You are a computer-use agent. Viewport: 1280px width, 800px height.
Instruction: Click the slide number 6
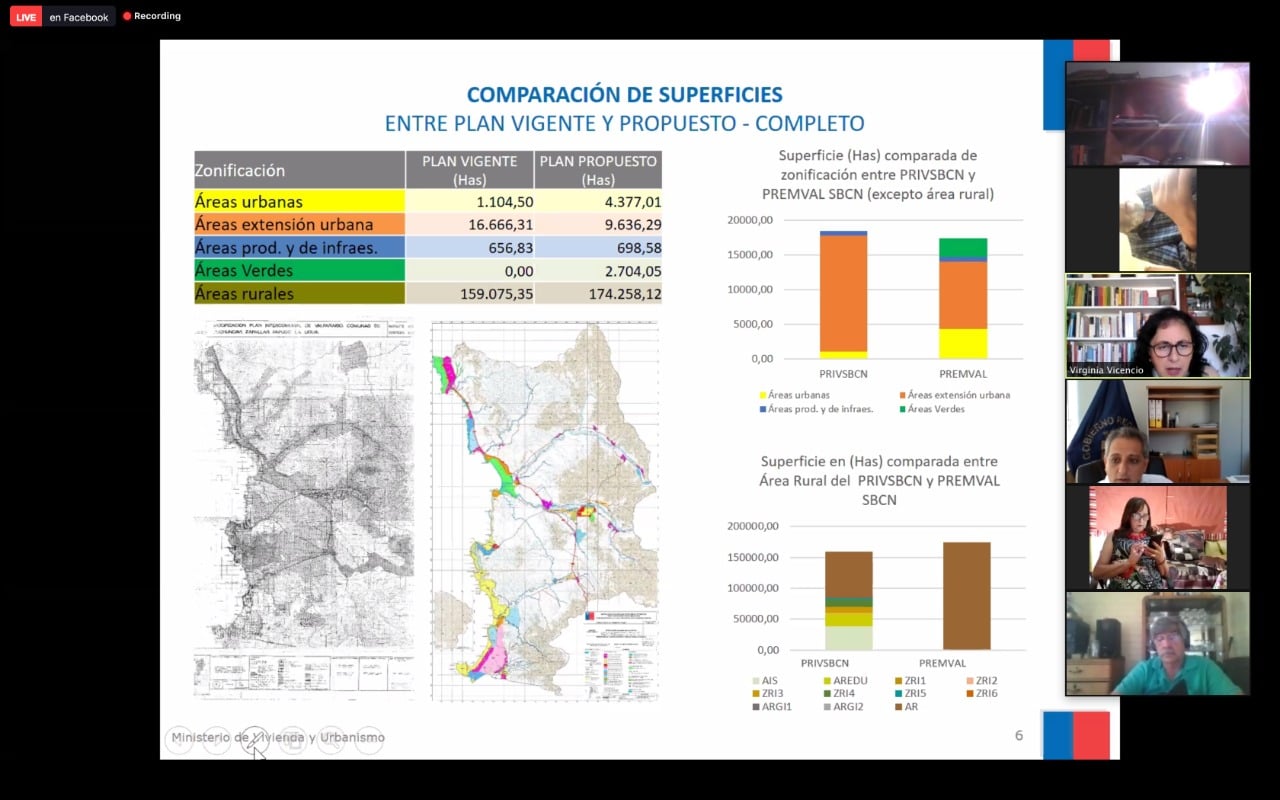pos(1019,735)
